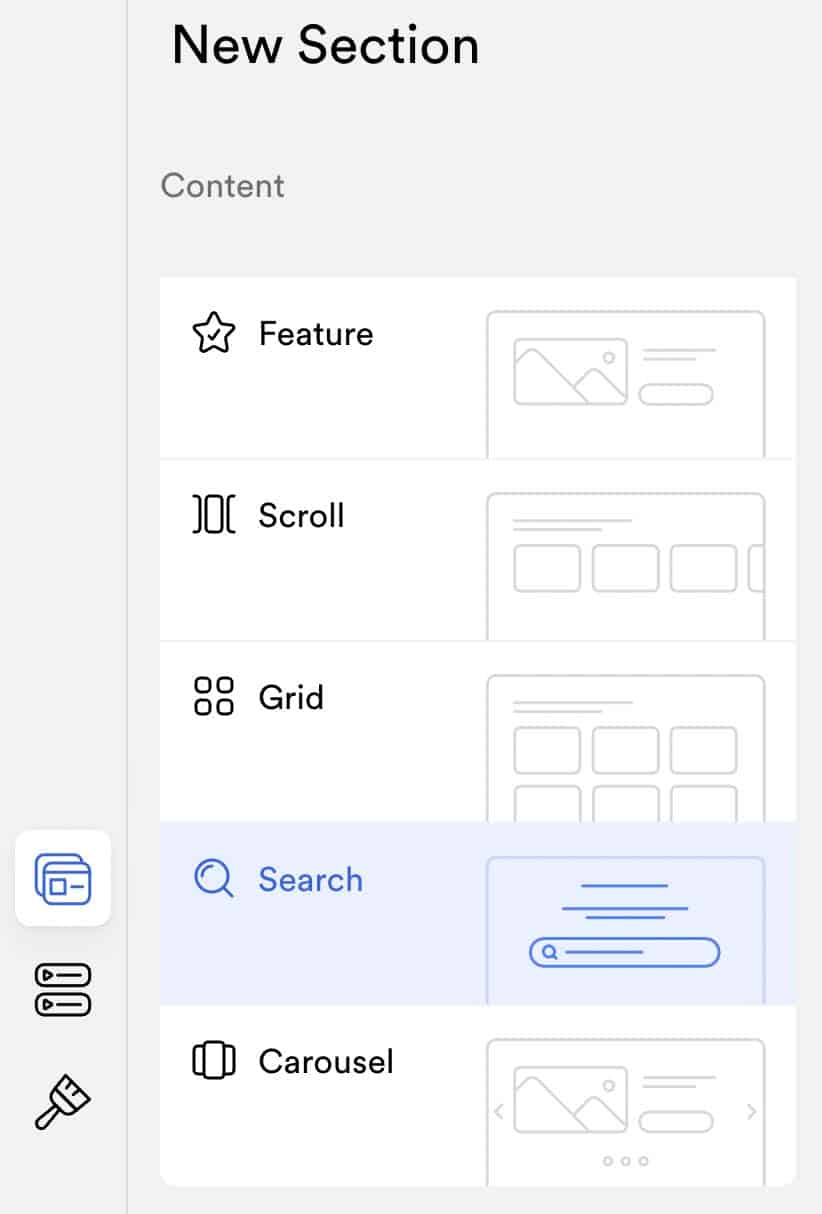Click the Grid layout preview thumbnail
The height and width of the screenshot is (1214, 822).
(x=626, y=748)
